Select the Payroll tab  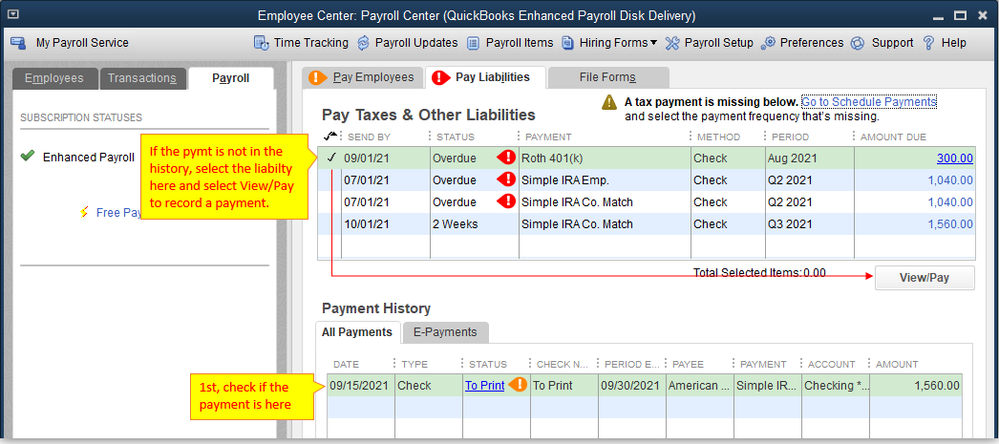coord(231,78)
